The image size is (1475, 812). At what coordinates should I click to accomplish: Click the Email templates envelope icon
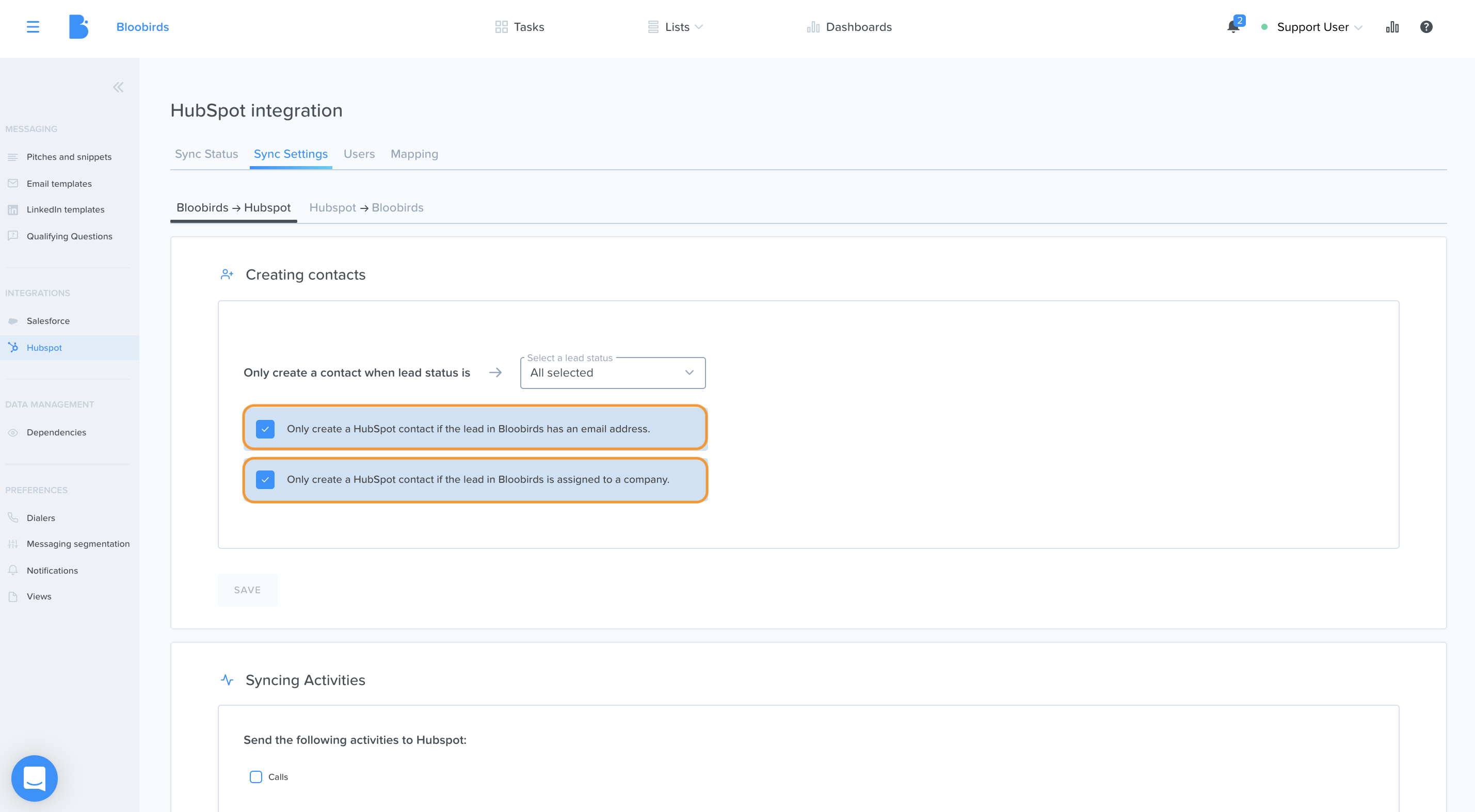[12, 184]
